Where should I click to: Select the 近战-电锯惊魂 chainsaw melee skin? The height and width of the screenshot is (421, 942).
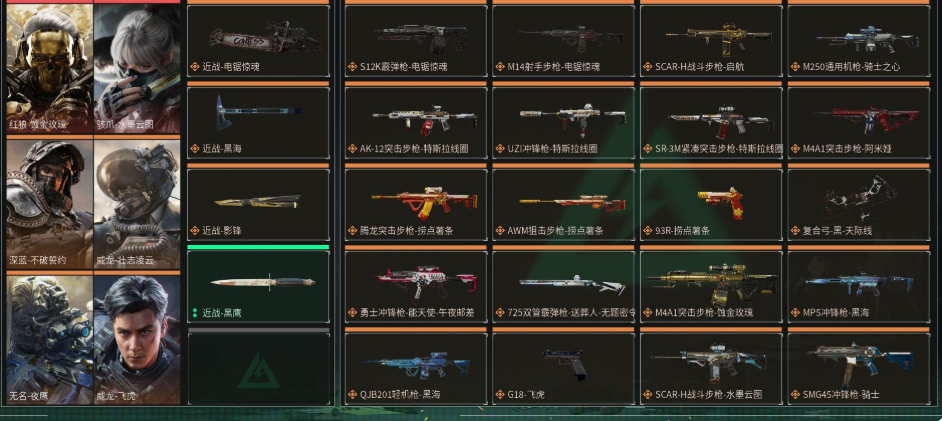[x=258, y=41]
